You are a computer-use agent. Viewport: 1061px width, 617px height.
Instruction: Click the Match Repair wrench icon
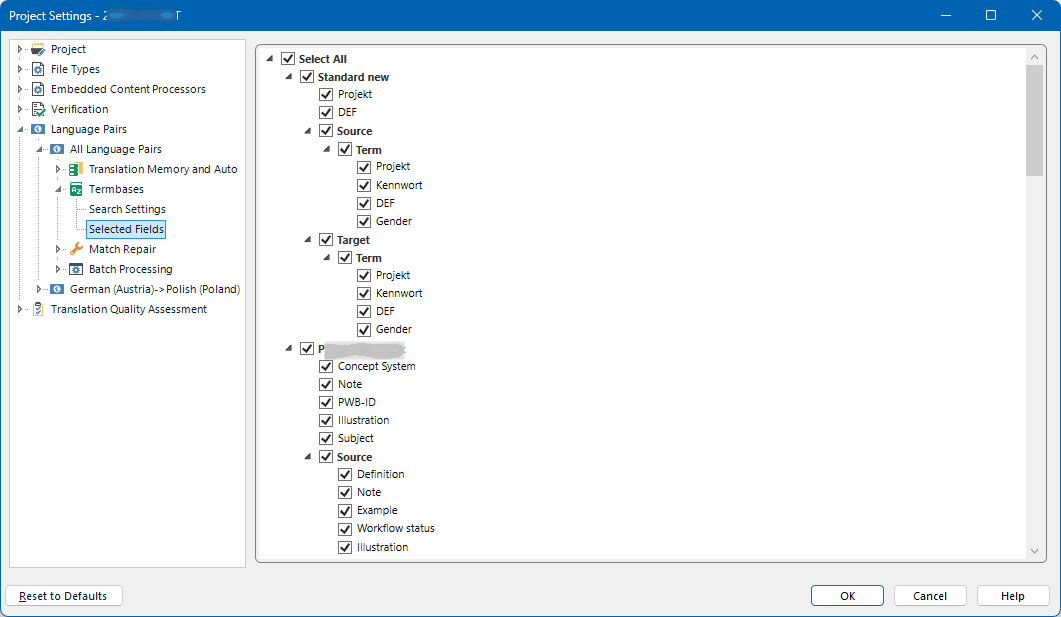75,248
